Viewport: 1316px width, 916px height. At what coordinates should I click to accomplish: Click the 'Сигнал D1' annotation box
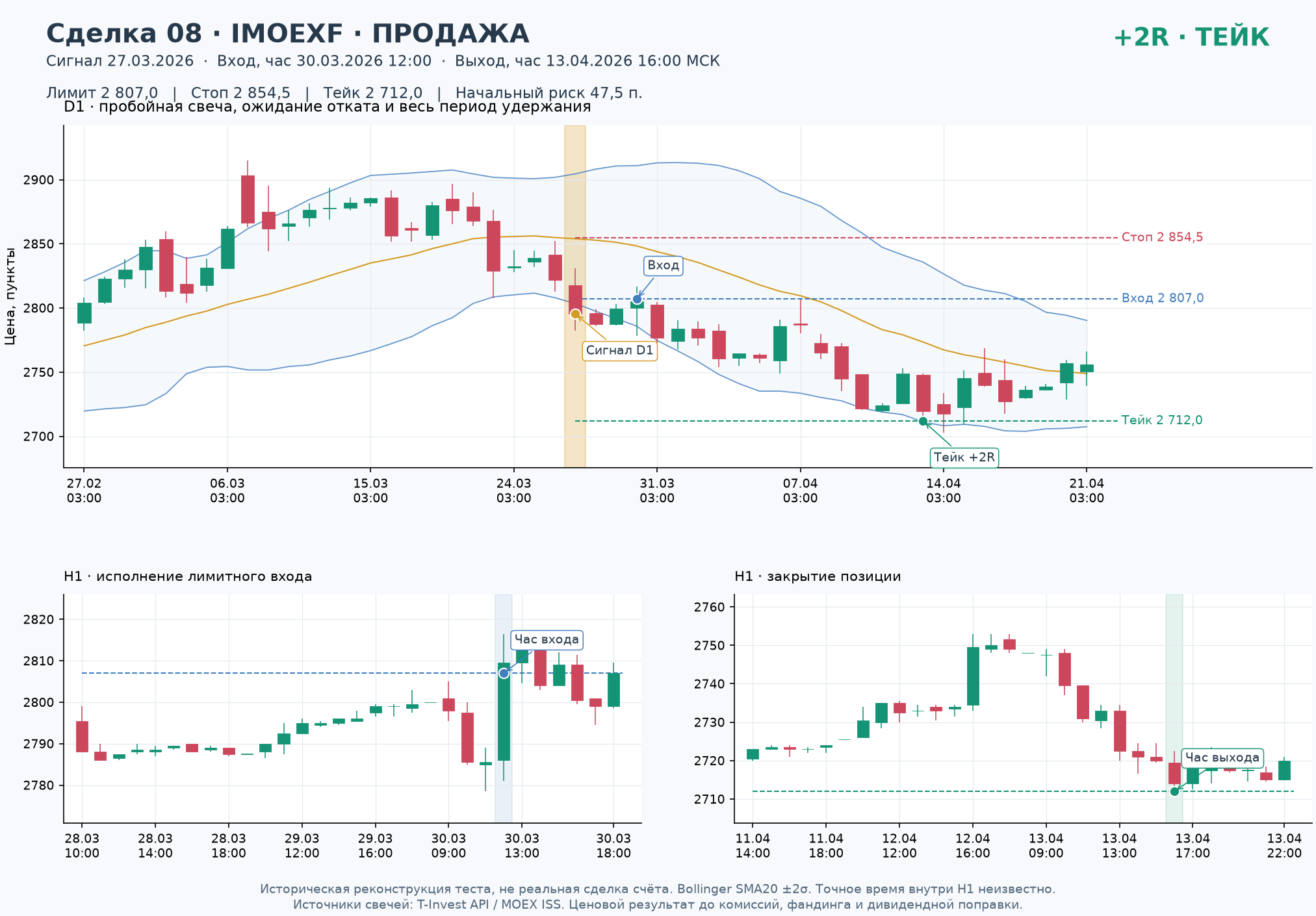(619, 350)
